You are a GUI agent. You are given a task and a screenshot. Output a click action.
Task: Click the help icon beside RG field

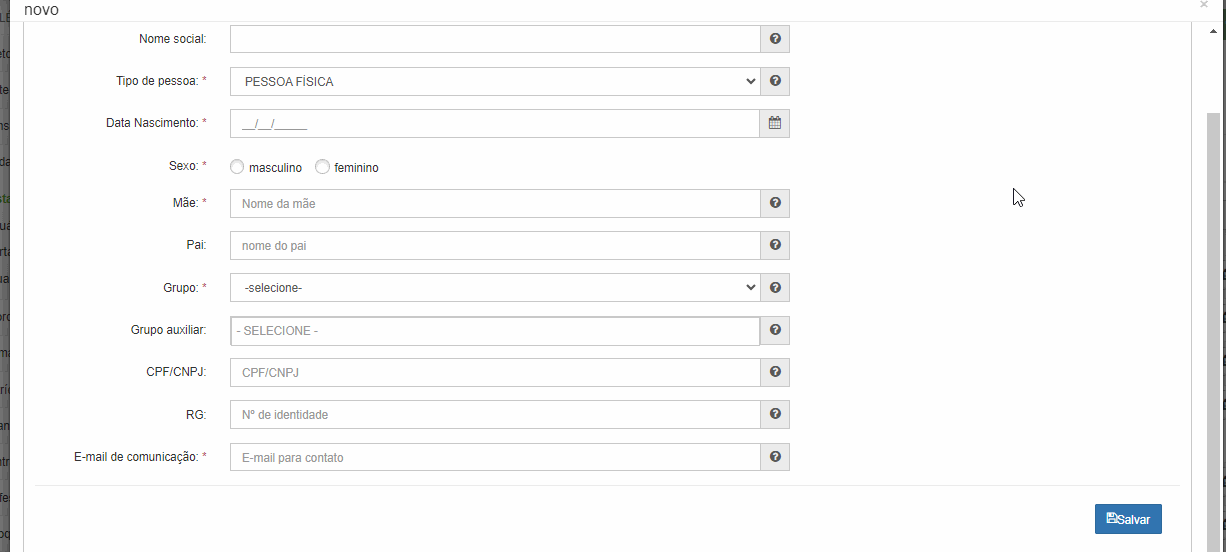point(775,414)
